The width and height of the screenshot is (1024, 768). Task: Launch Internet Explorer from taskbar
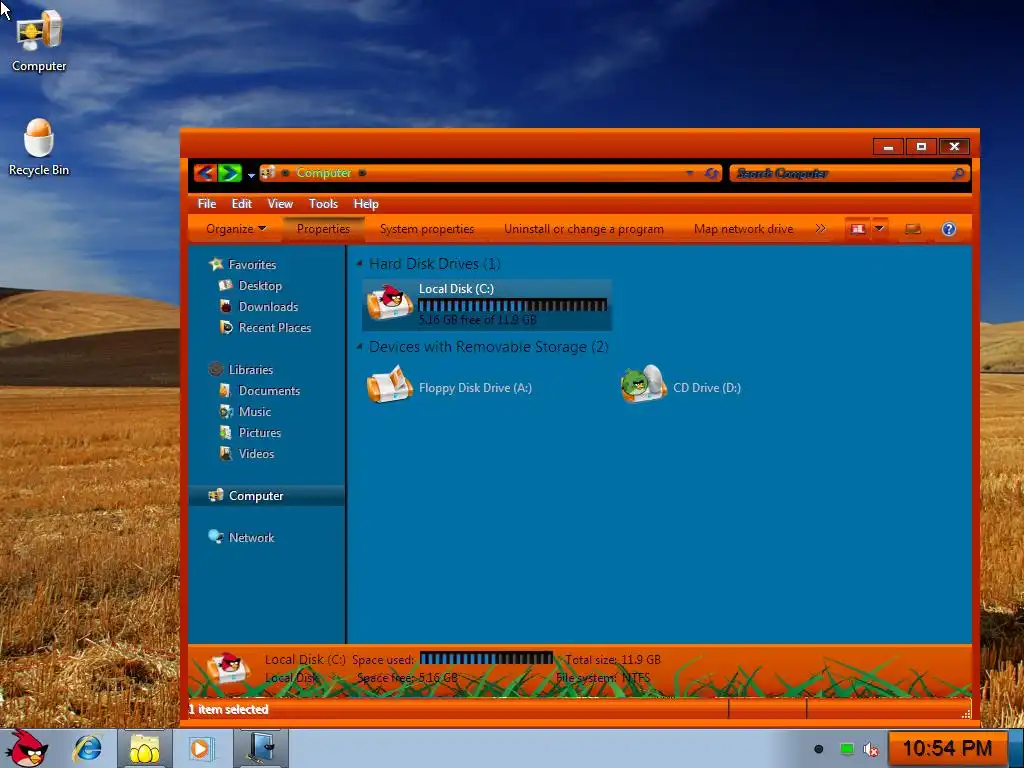tap(88, 748)
